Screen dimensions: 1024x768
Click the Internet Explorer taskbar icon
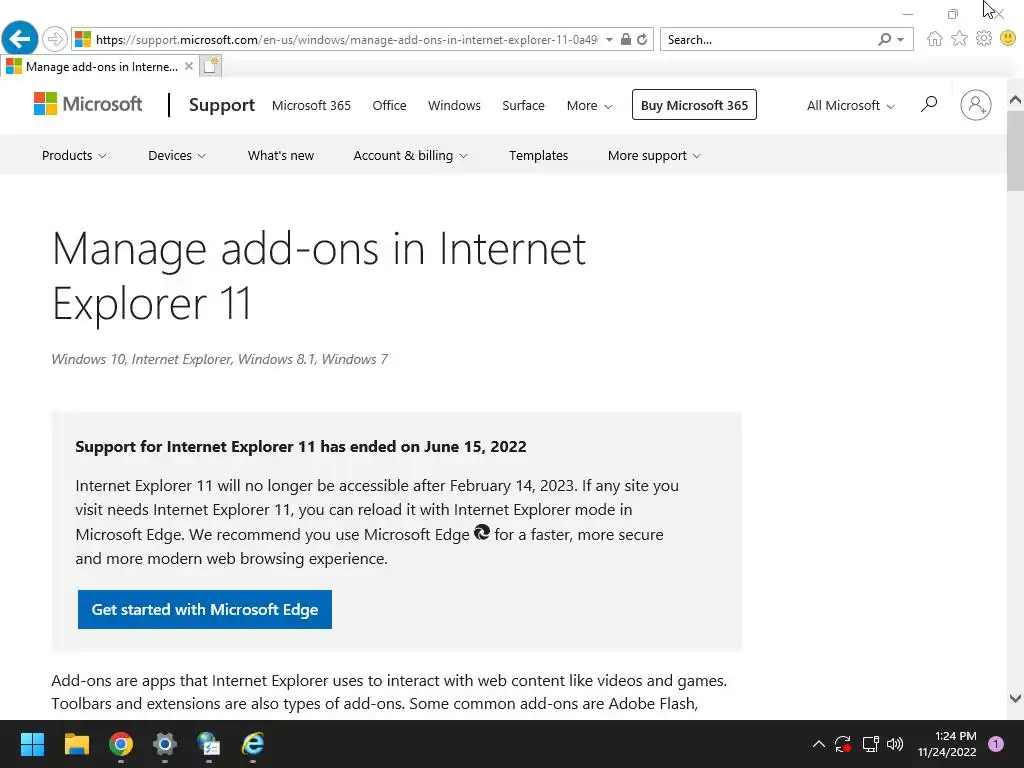click(x=253, y=744)
